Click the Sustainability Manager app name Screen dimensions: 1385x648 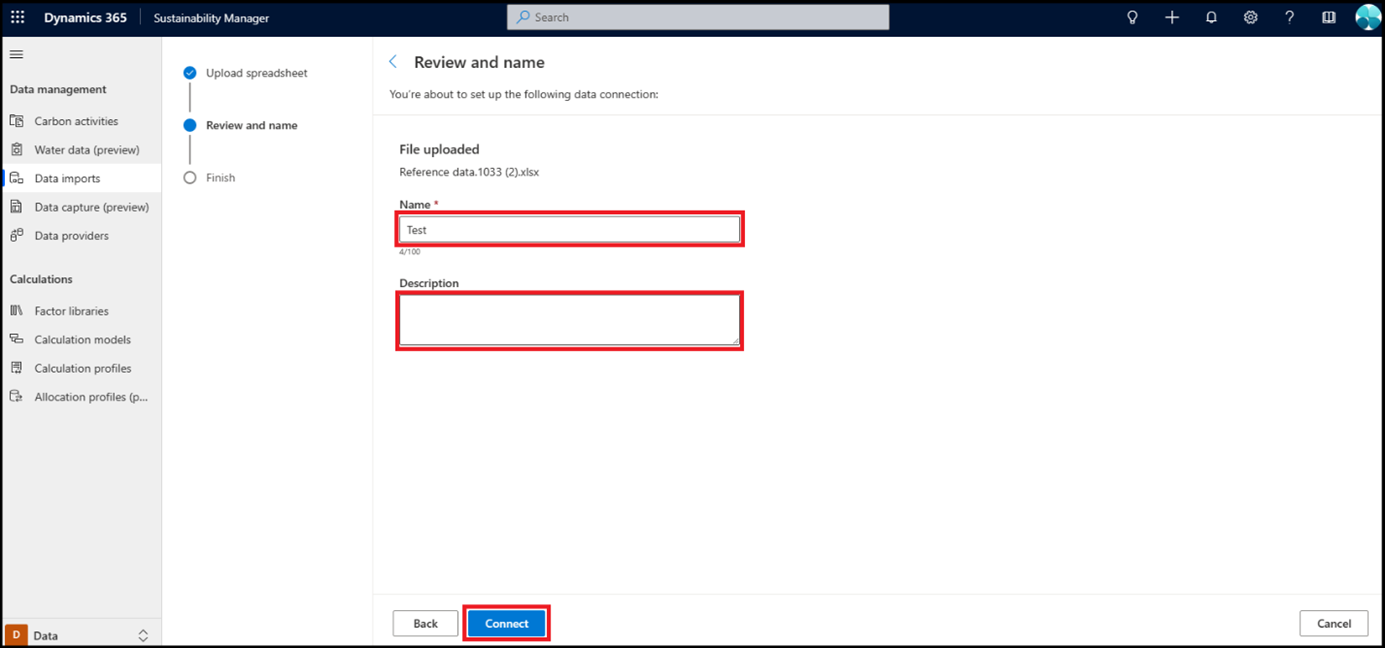pos(211,18)
